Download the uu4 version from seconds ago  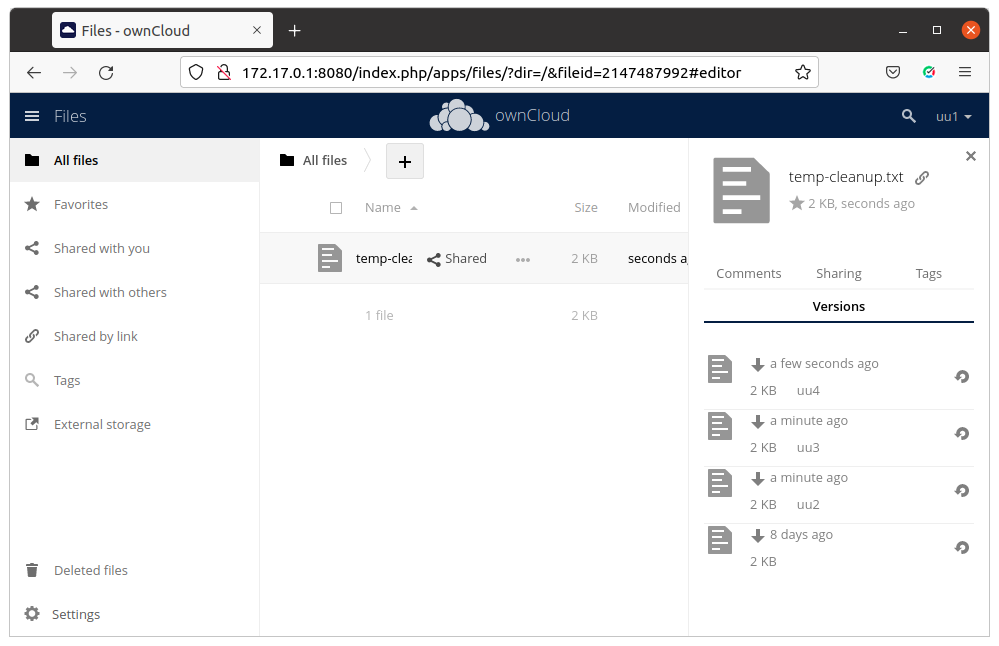(x=758, y=364)
